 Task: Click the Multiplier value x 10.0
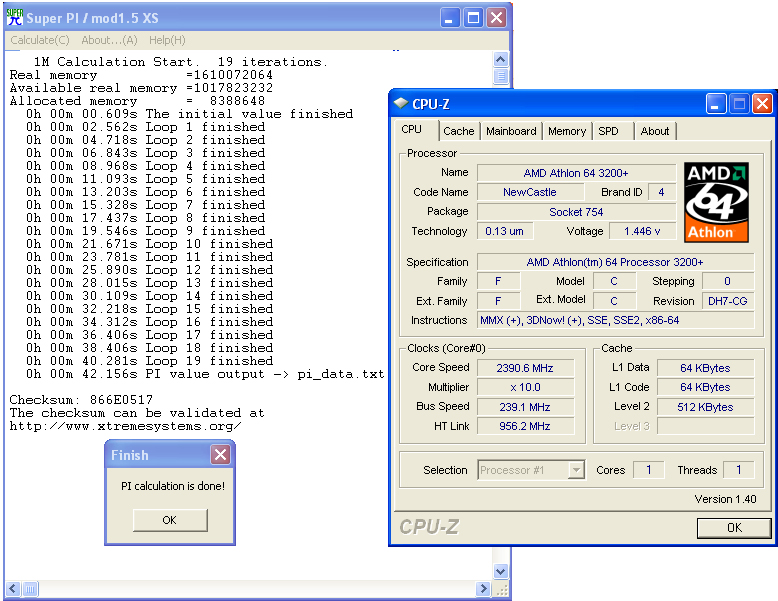point(525,387)
